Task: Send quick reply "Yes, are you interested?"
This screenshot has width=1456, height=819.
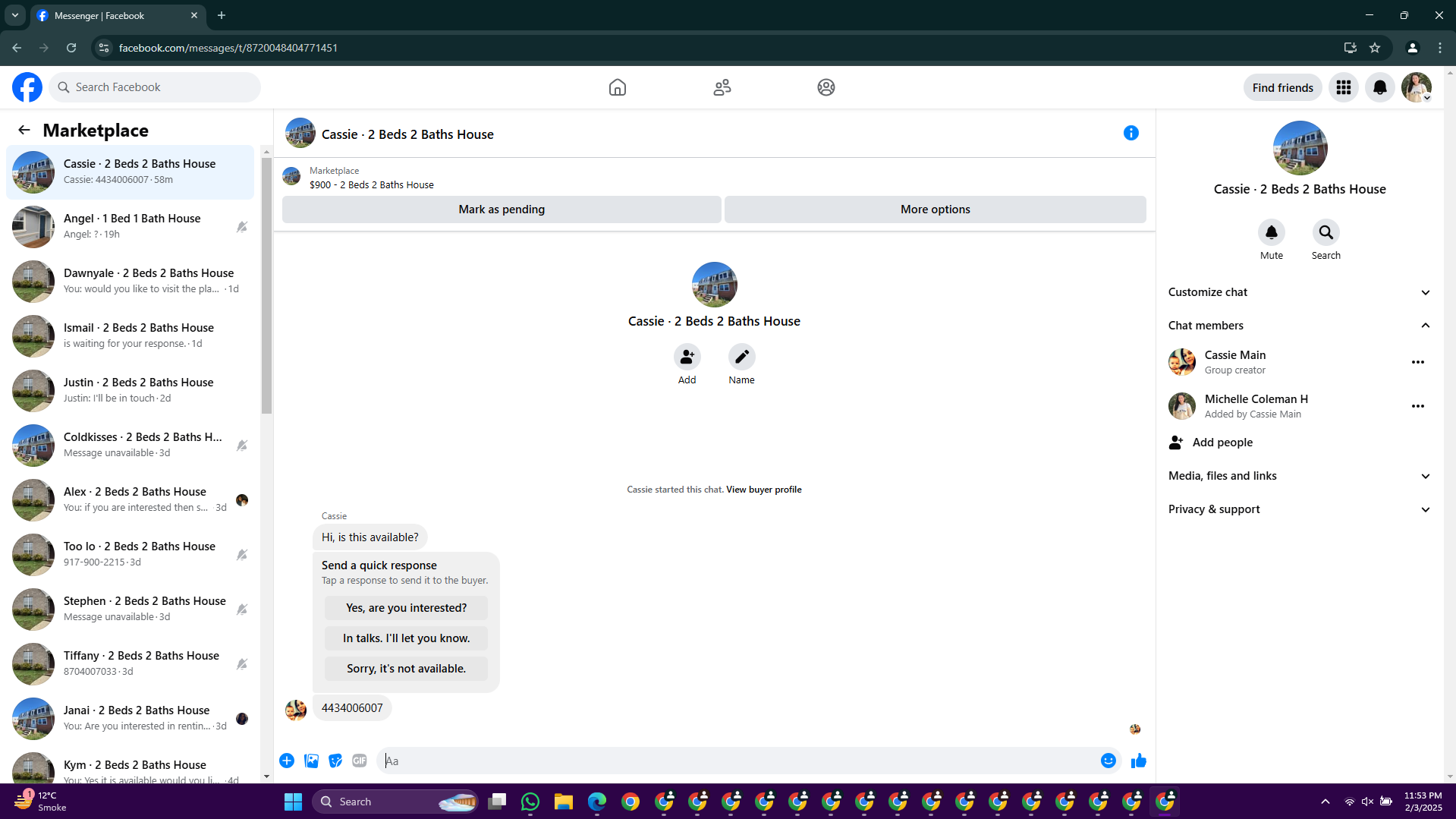Action: [406, 608]
